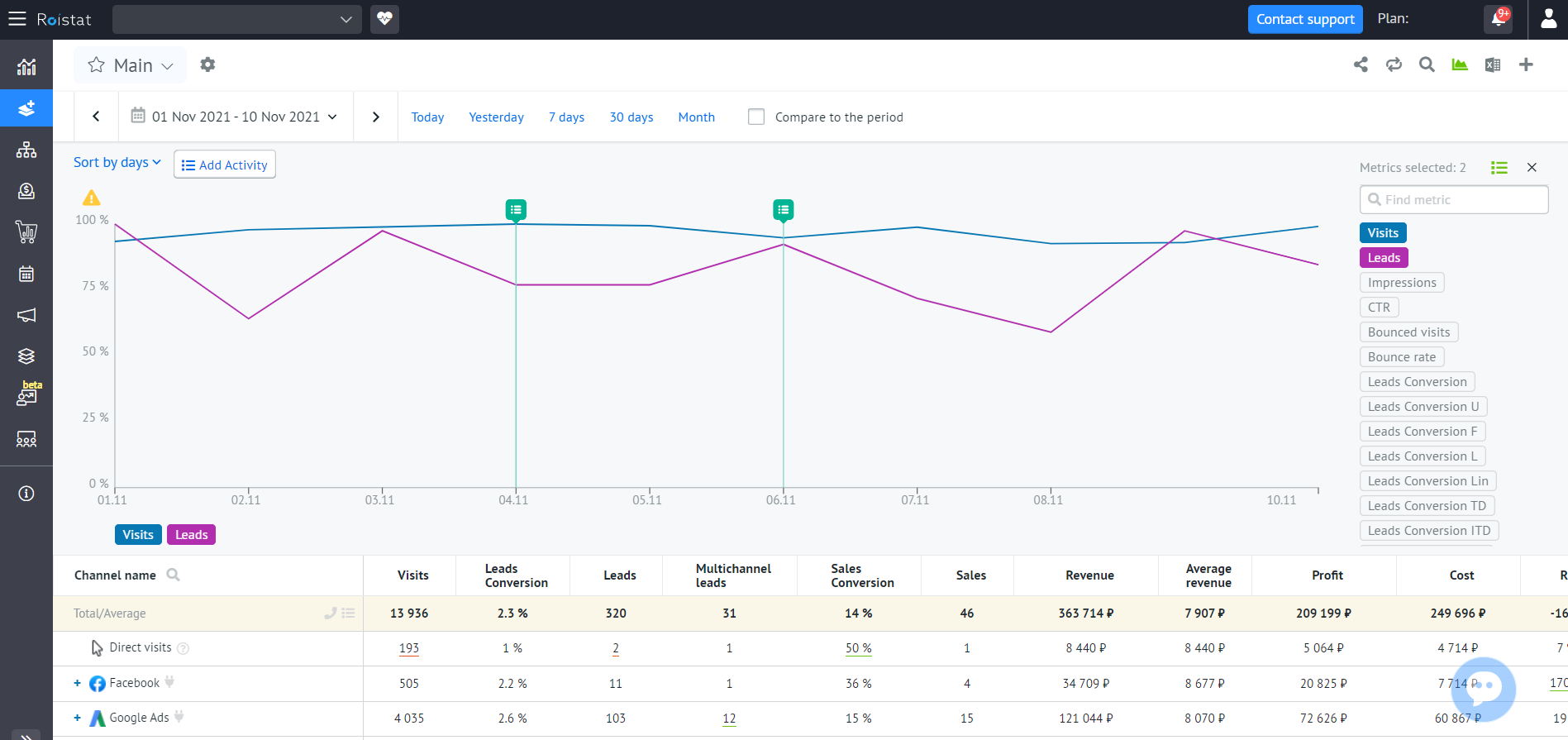1568x740 pixels.
Task: Toggle the green chart display icon
Action: [1460, 64]
